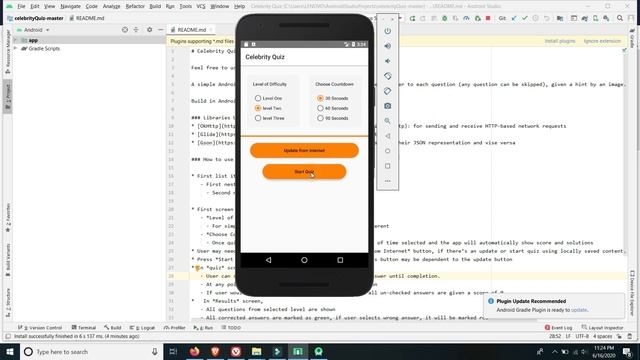Click Collapse All icon in Project panel
The width and height of the screenshot is (640, 360).
click(x=136, y=30)
